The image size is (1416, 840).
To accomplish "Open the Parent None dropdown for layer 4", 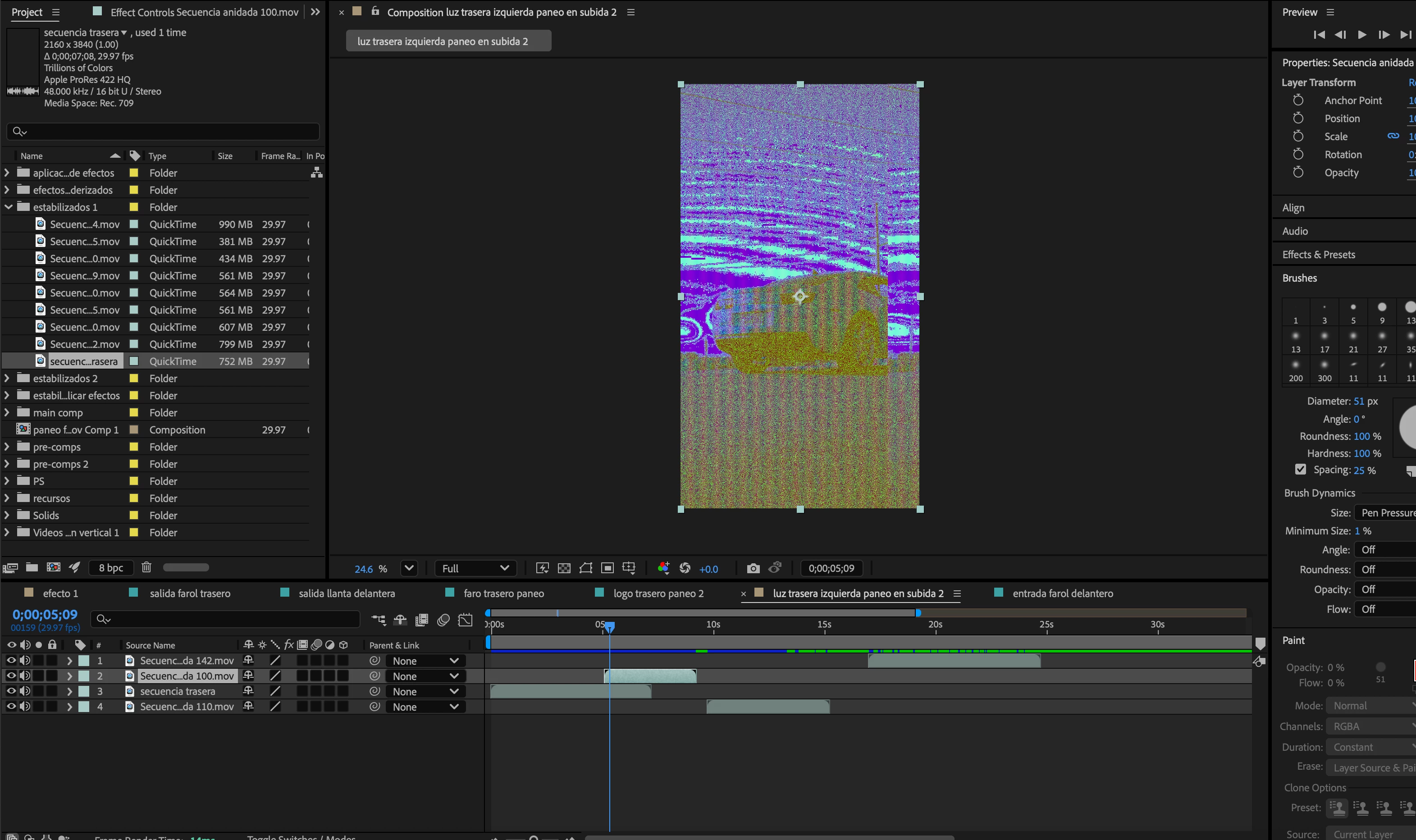I will [x=425, y=707].
